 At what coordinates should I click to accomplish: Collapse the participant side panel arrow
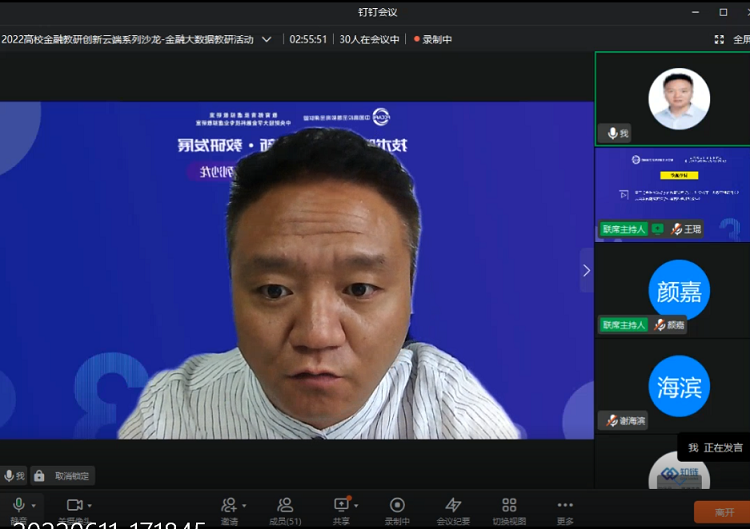click(586, 270)
